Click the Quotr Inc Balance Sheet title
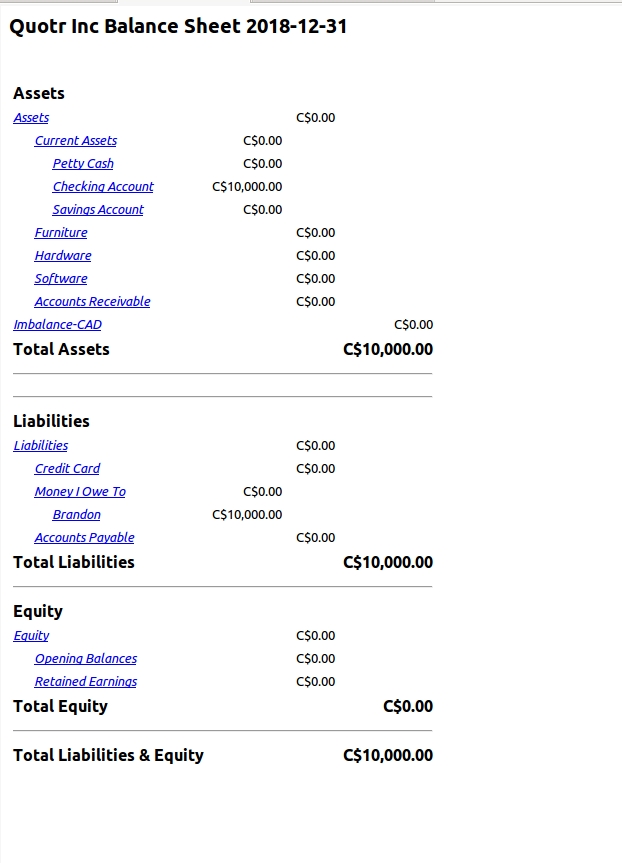 [178, 27]
